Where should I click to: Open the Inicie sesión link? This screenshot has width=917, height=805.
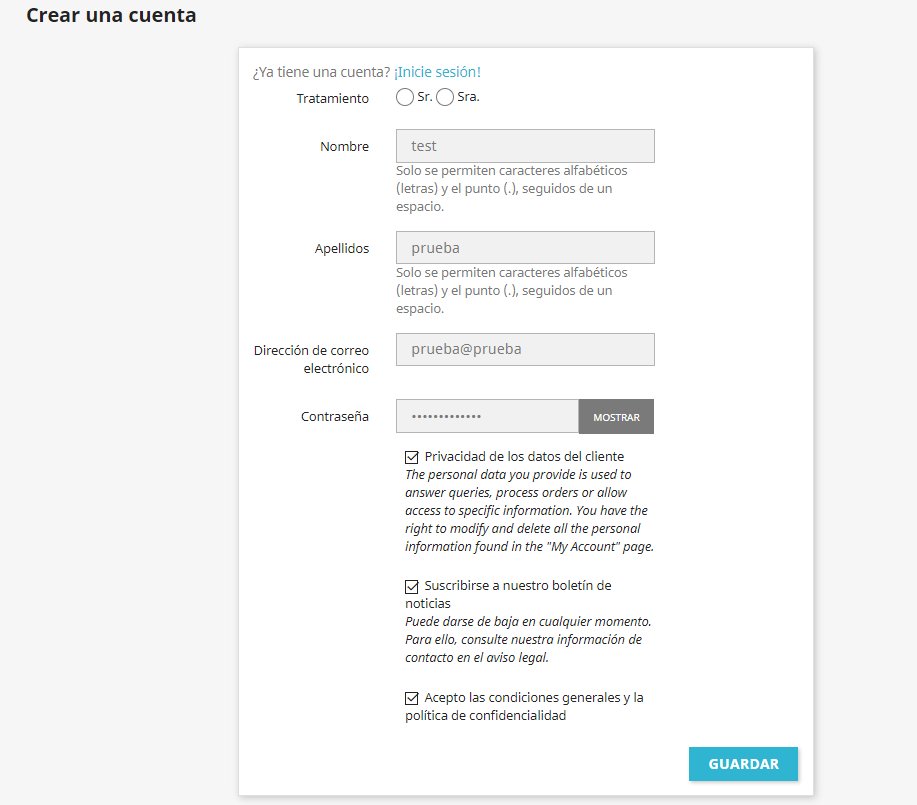[437, 72]
